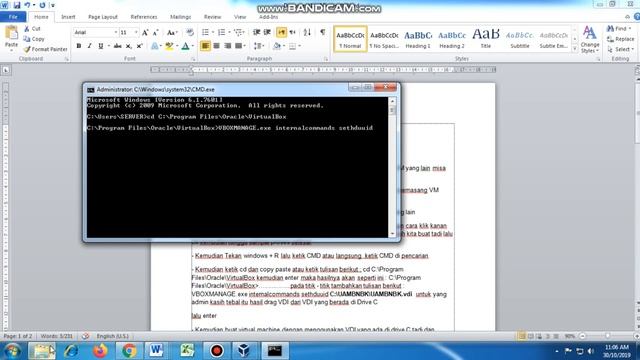Open Chrome from the taskbar

tap(129, 351)
